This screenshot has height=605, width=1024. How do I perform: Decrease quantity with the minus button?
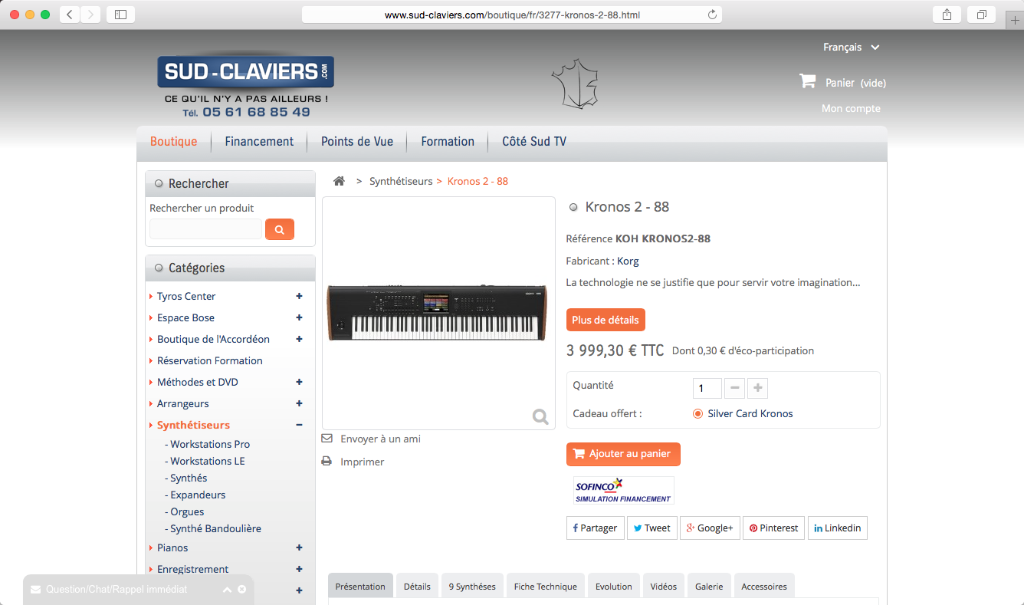tap(735, 388)
